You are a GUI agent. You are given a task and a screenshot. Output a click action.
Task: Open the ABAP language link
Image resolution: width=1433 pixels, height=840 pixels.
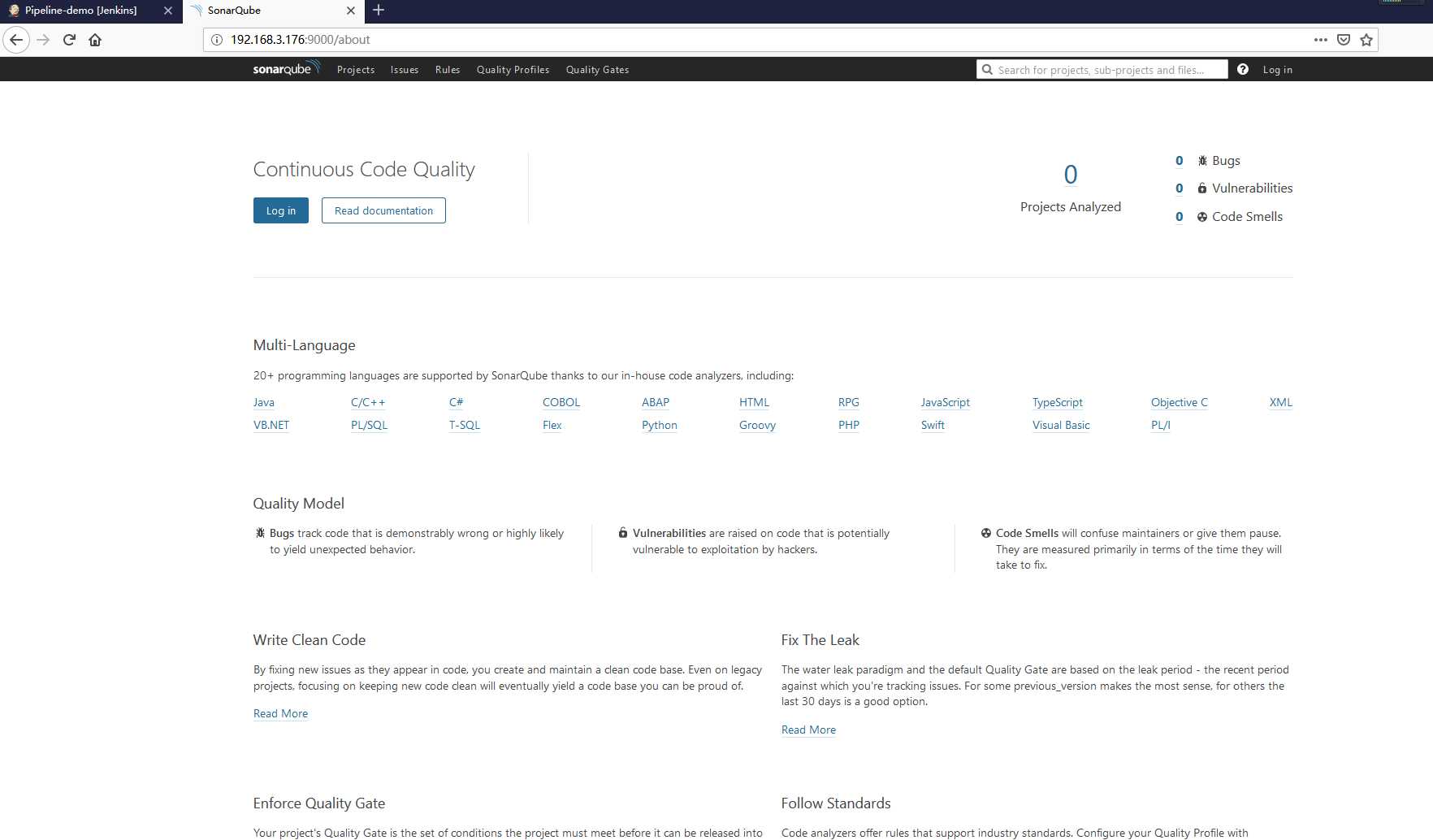coord(656,402)
